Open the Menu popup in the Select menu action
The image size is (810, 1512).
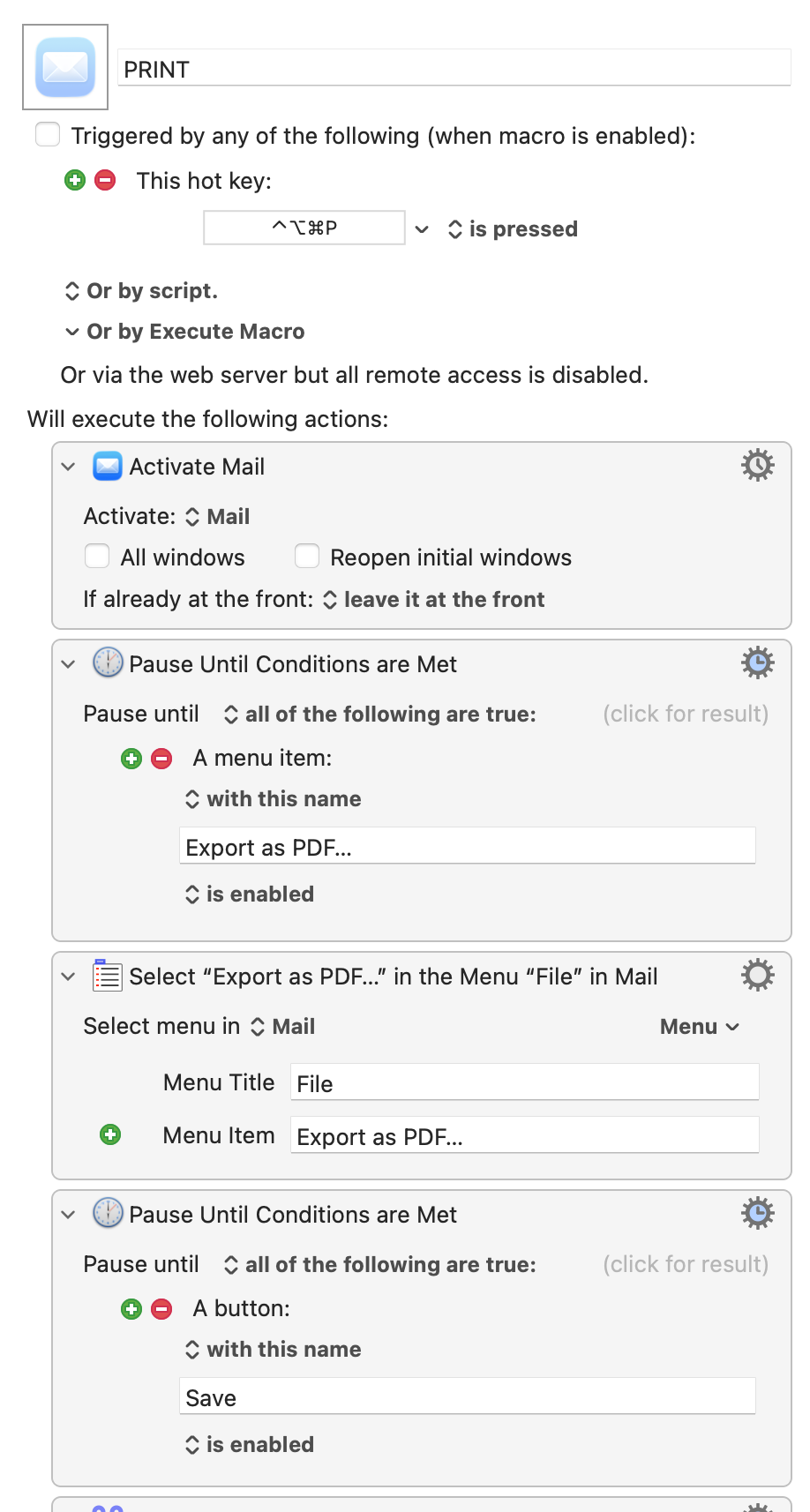(700, 1027)
